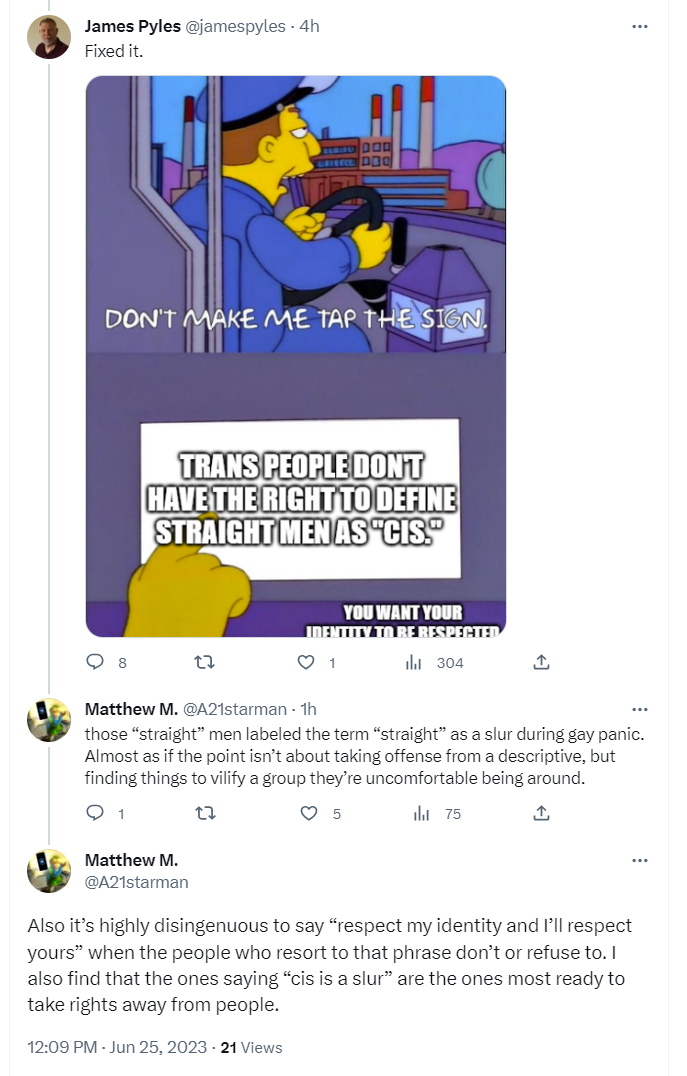Viewport: 687px width, 1076px height.
Task: Reply to James Pyles' tweet
Action: [x=97, y=662]
